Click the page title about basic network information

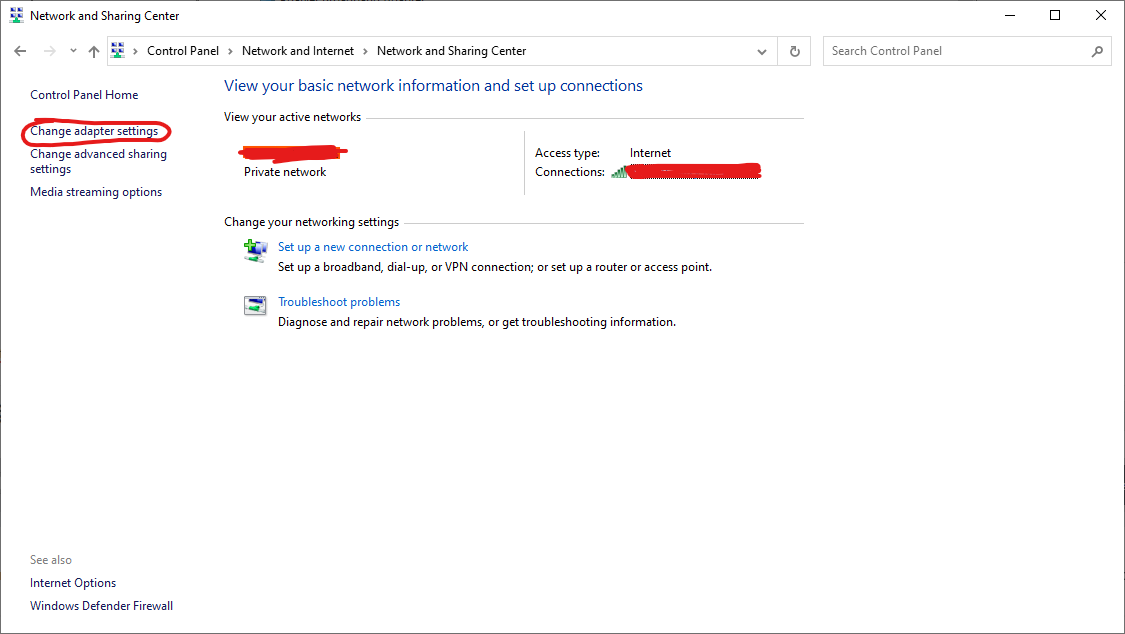tap(433, 86)
